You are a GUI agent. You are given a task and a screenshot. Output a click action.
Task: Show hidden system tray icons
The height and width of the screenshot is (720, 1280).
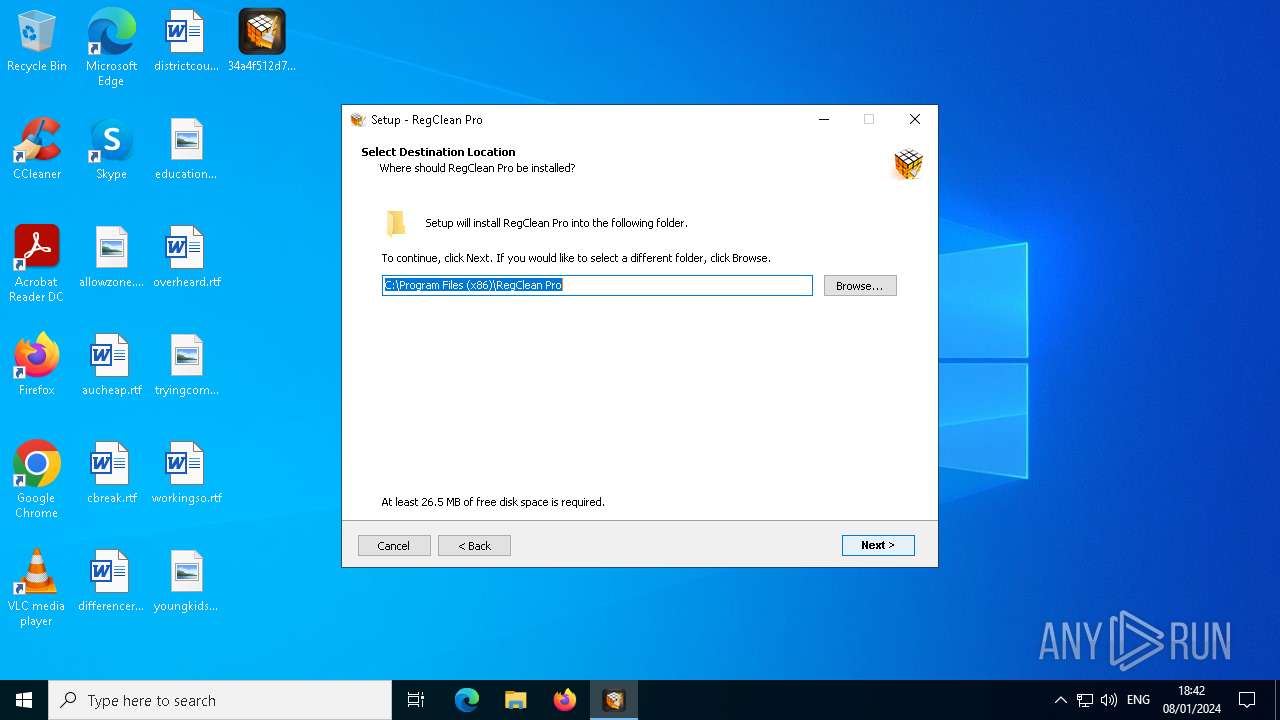tap(1061, 700)
